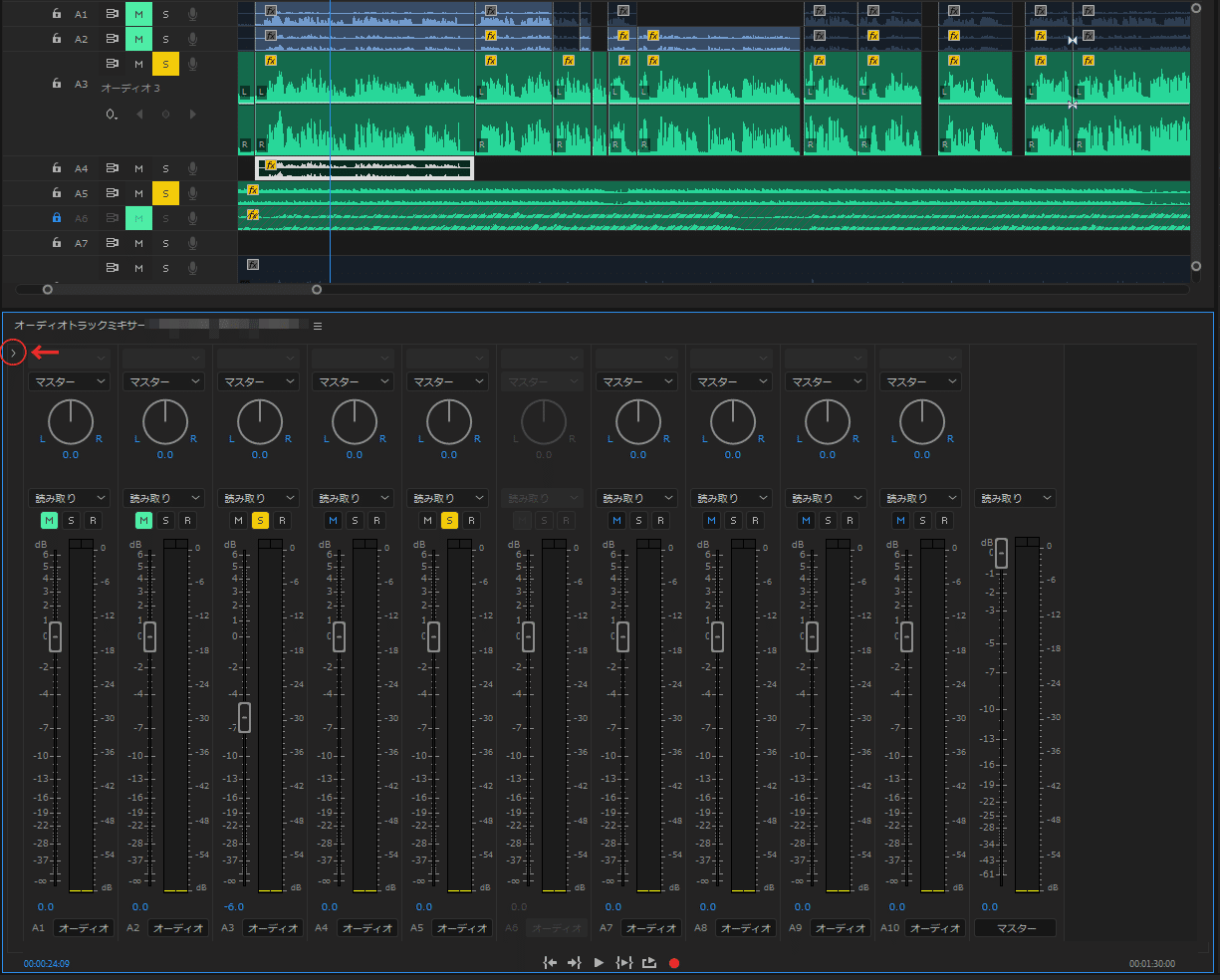Click the A3 volume fader handle at -6 dB

244,717
